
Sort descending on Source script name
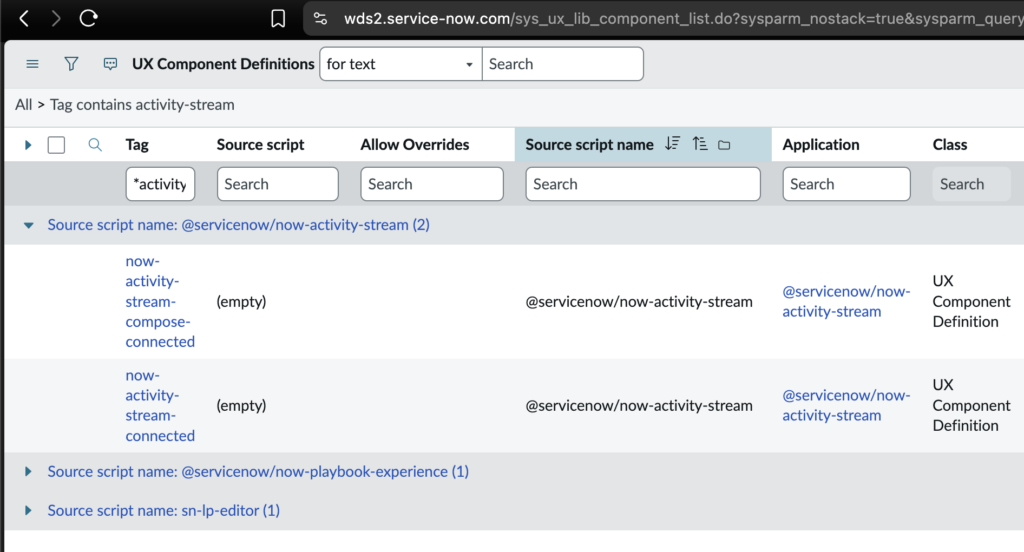[672, 144]
